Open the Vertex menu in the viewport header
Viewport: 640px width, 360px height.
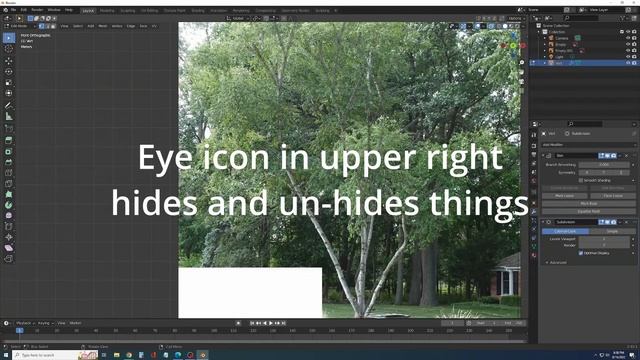click(117, 26)
